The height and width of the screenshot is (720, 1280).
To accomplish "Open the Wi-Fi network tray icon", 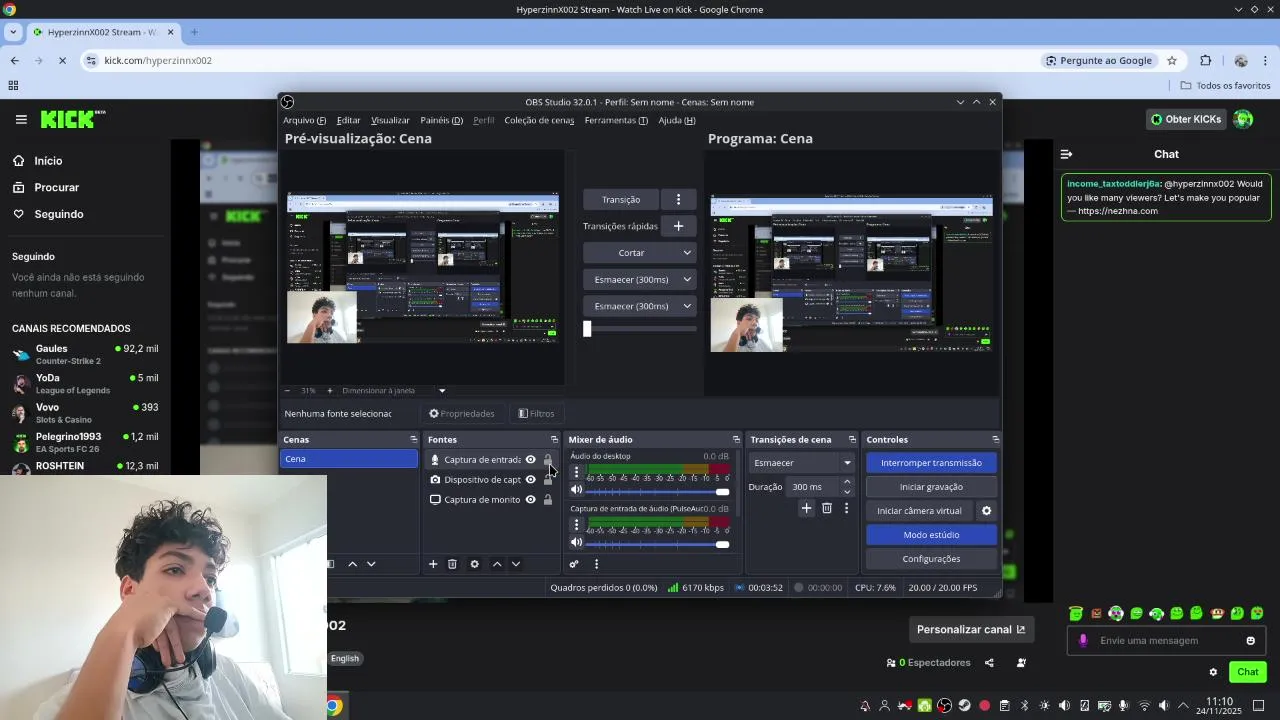I will coord(1145,706).
